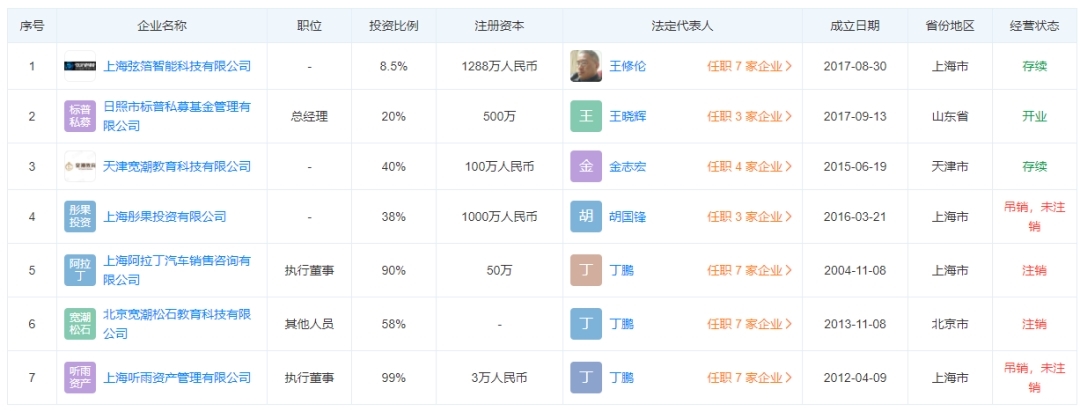Click the 天津宽潮教育 company logo
Image resolution: width=1080 pixels, height=411 pixels.
(80, 166)
